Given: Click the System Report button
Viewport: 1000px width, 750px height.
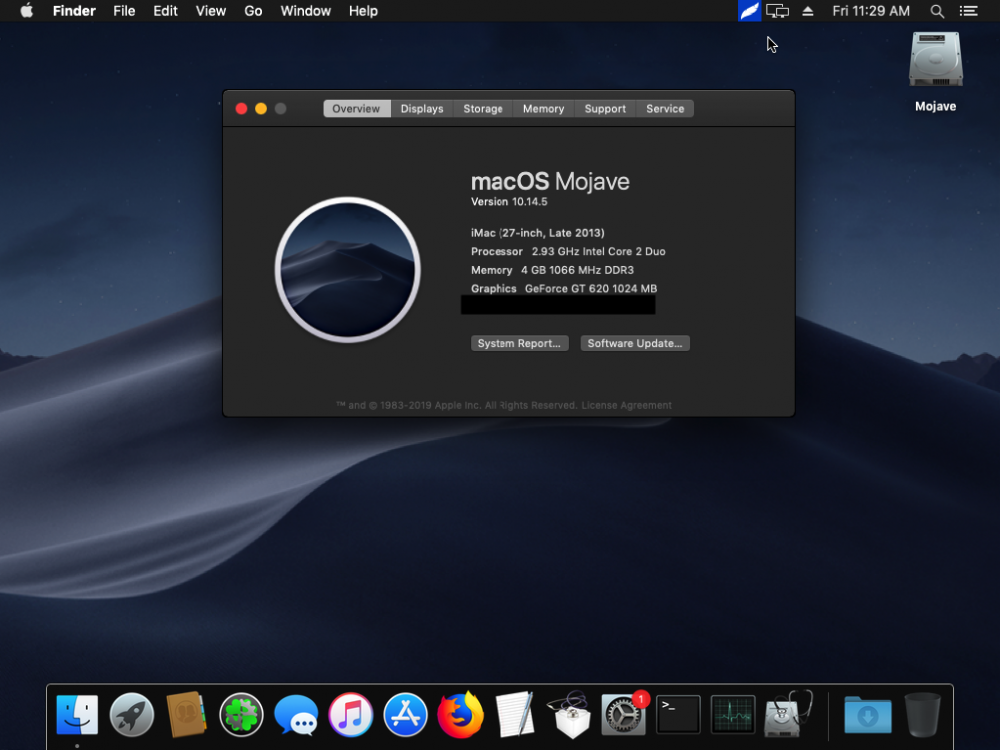Looking at the screenshot, I should 519,343.
